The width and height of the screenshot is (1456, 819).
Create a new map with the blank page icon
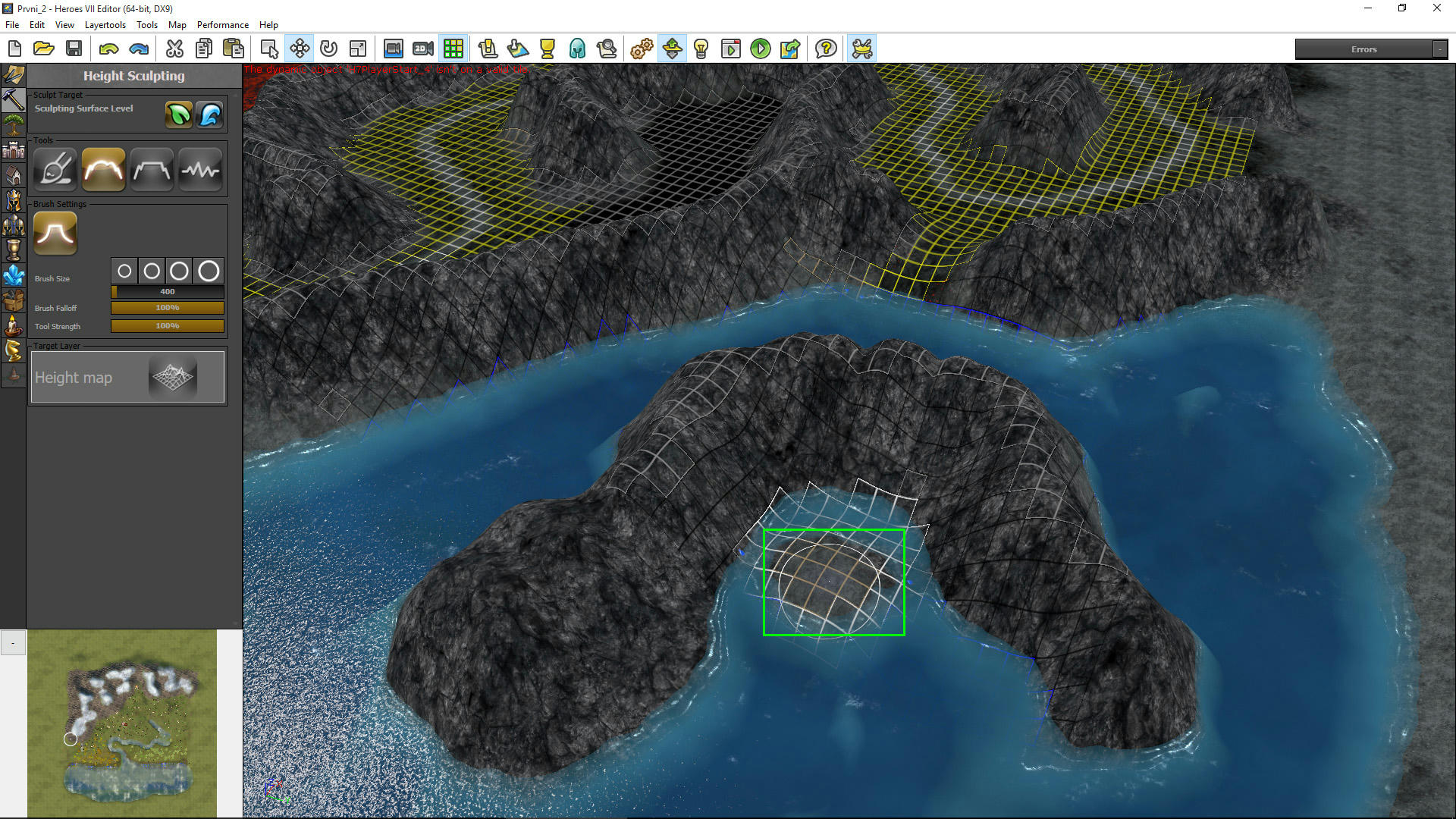point(14,49)
